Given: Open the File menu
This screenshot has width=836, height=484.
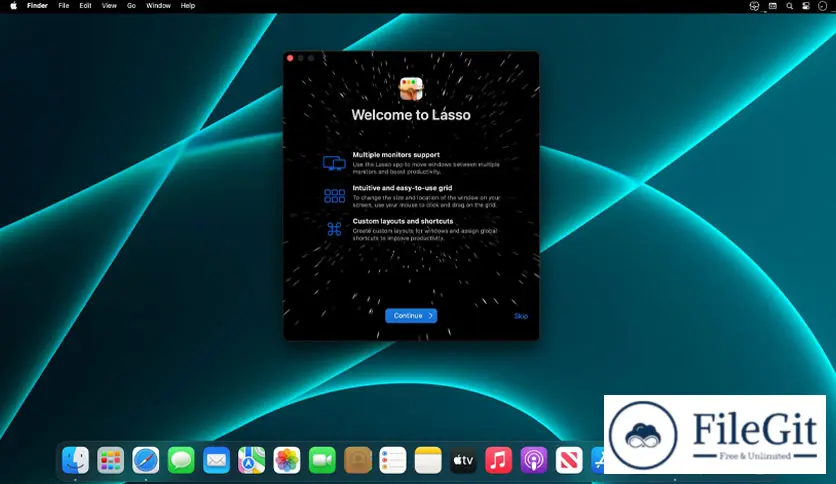Looking at the screenshot, I should click(x=64, y=6).
